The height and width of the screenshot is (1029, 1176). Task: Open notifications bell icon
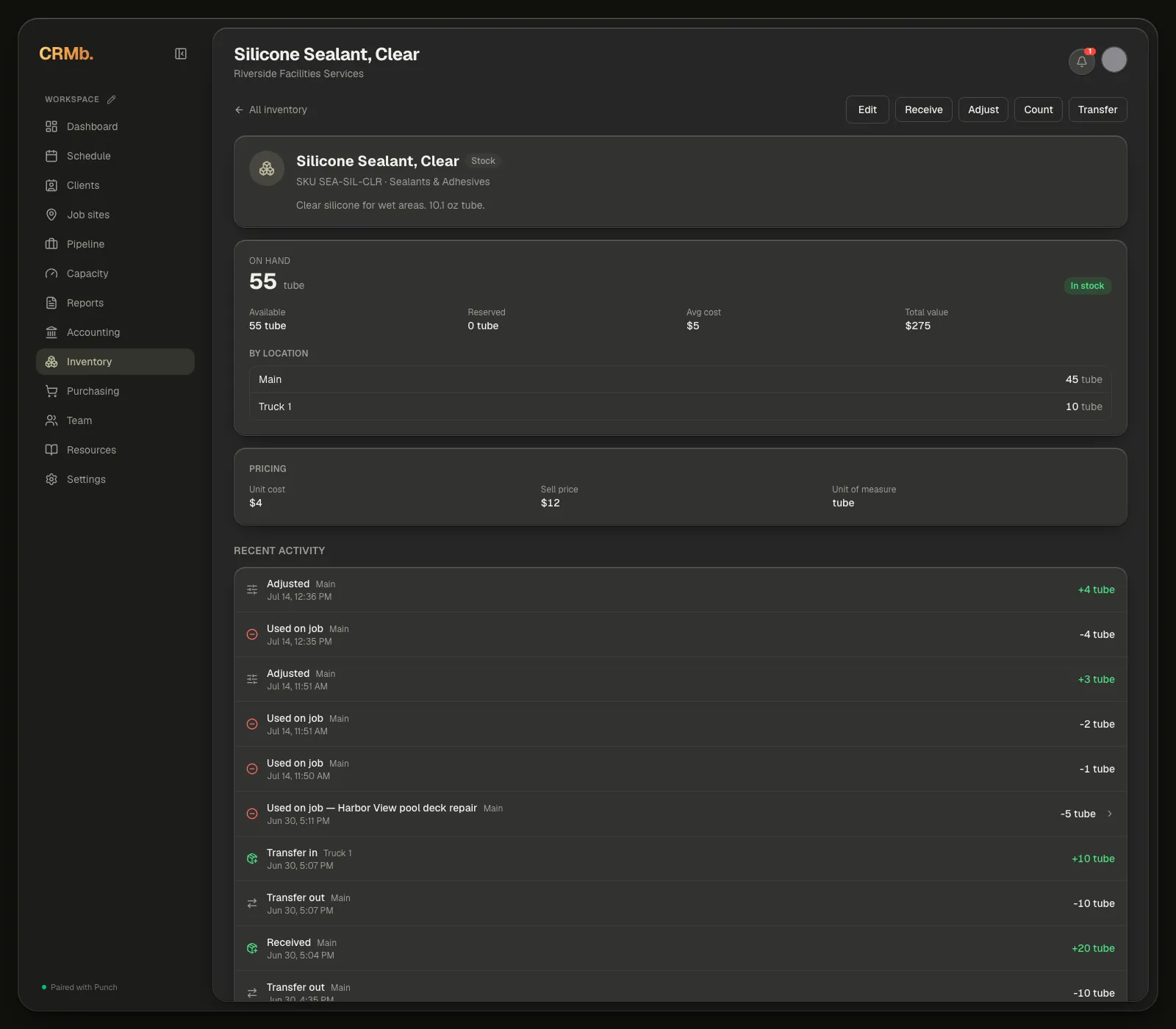(x=1081, y=61)
